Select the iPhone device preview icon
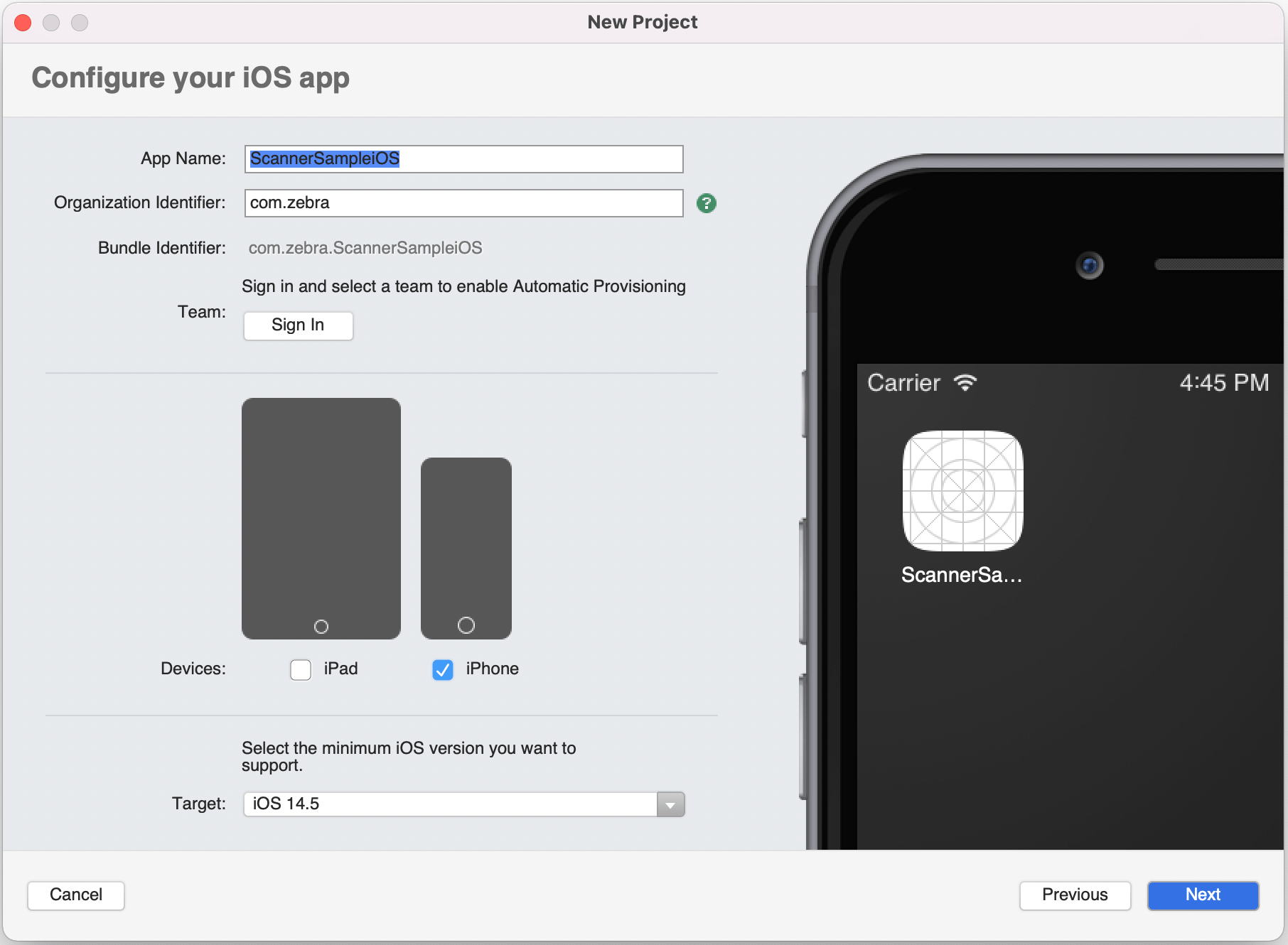 coord(466,547)
